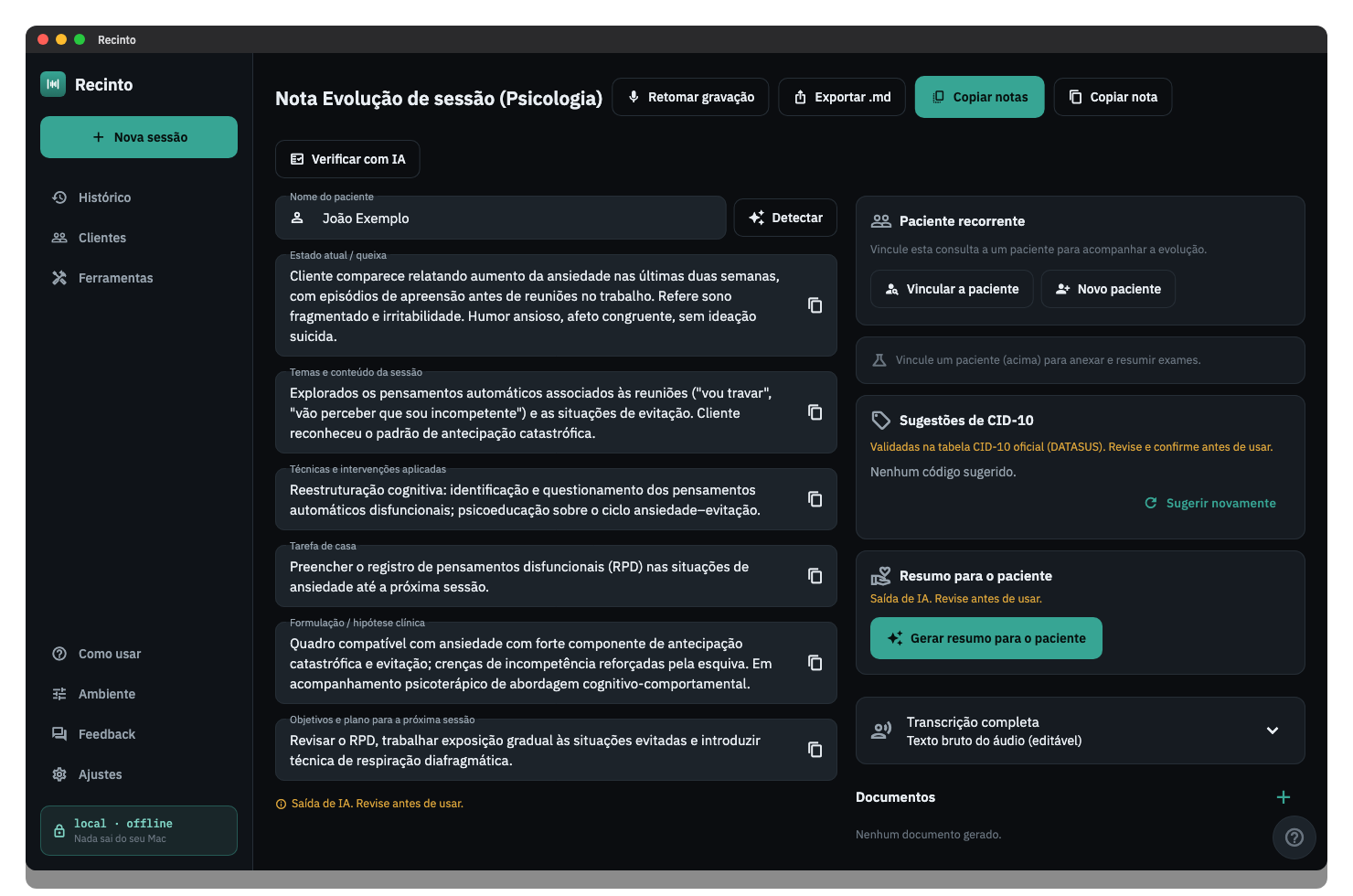Add a document with the plus icon
Image resolution: width=1353 pixels, height=896 pixels.
point(1284,797)
